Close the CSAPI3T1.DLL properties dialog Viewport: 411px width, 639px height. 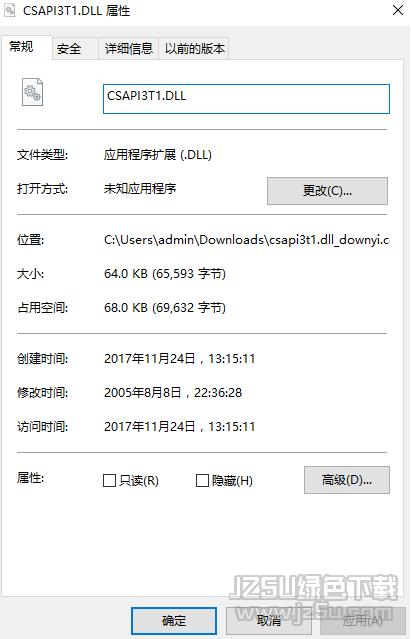click(x=398, y=10)
